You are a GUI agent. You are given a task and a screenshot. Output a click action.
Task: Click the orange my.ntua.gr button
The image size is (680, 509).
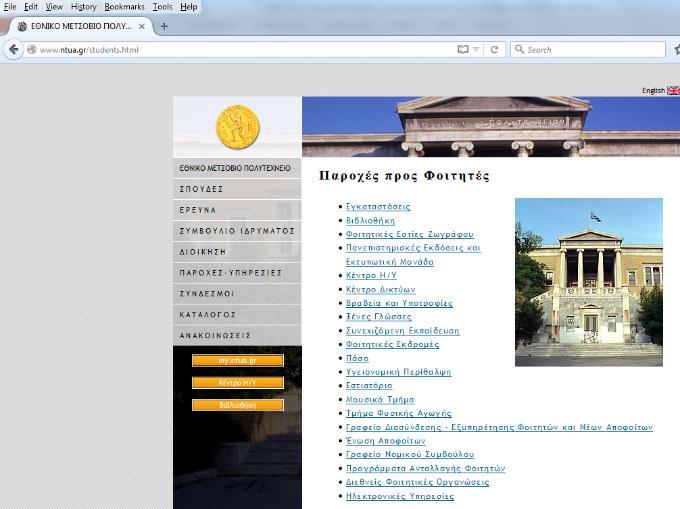[238, 360]
